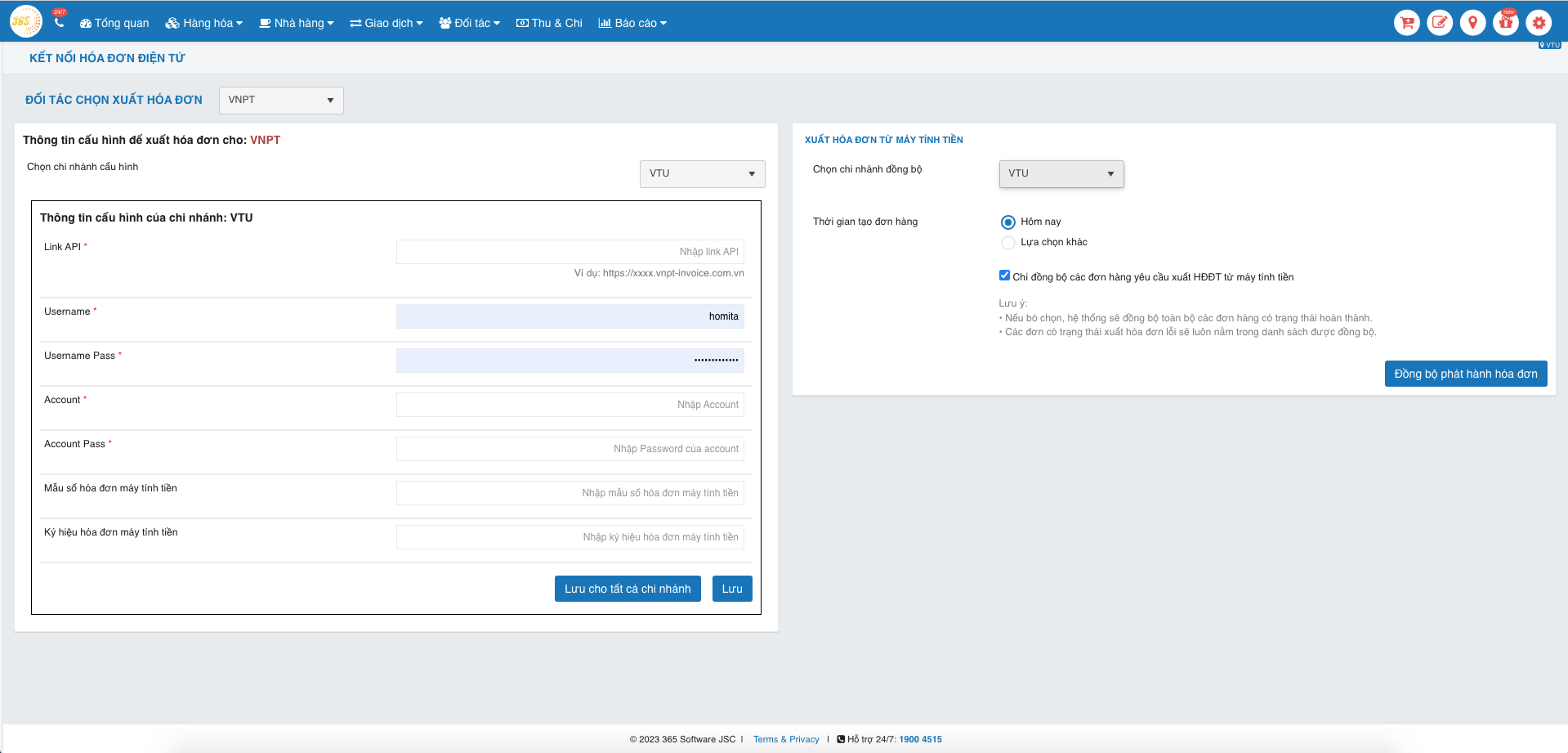Toggle Chỉ đồng bộ các đơn hàng checkbox
The width and height of the screenshot is (1568, 753).
coord(1004,276)
